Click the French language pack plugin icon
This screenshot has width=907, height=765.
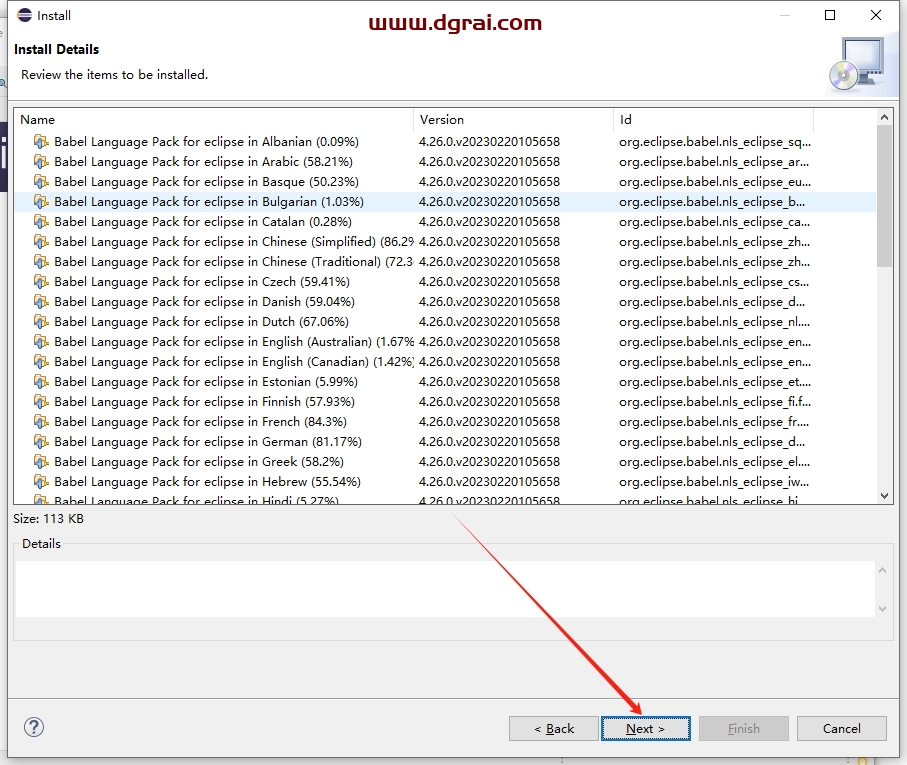point(40,422)
